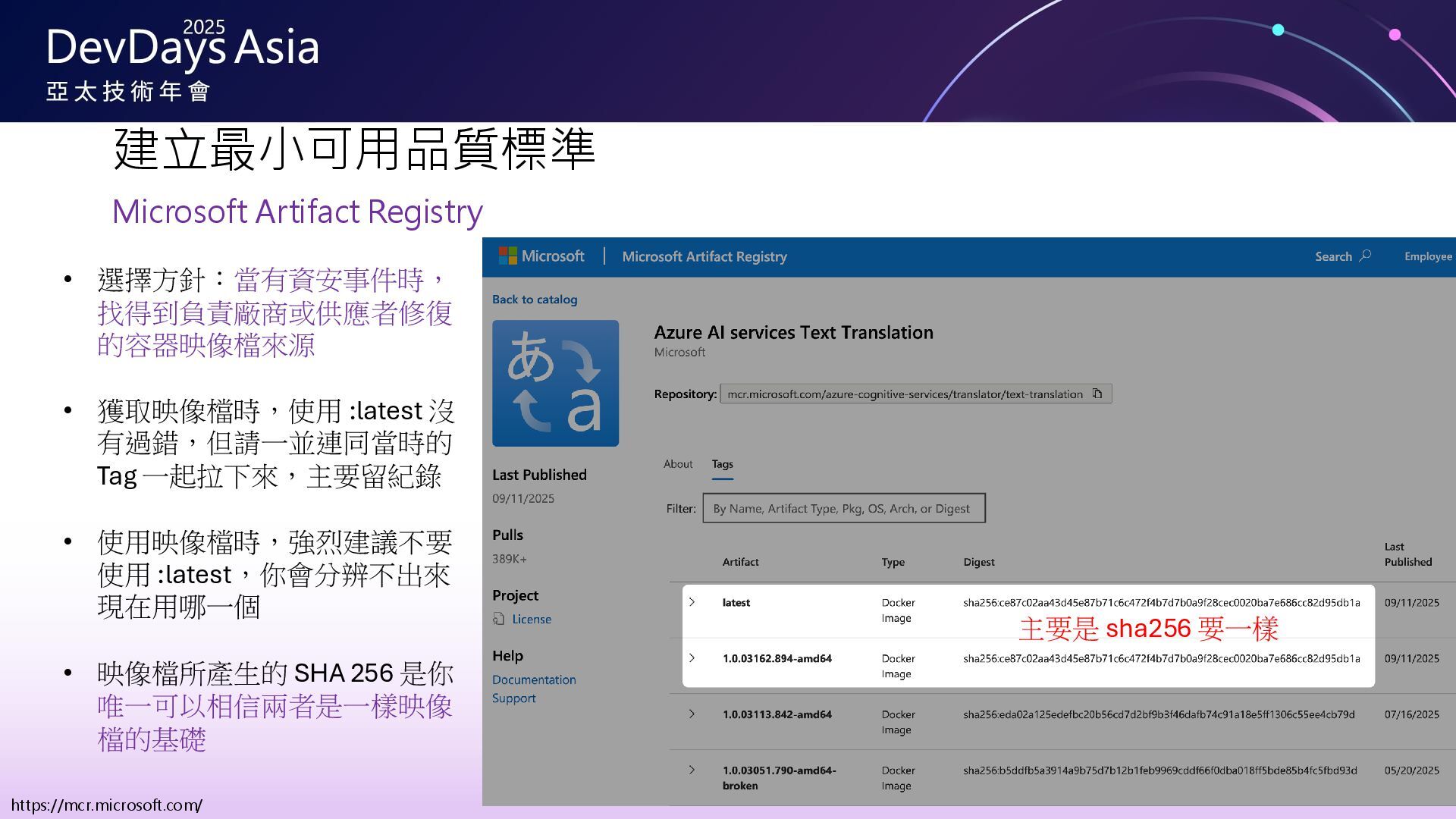Select the Tags tab
The height and width of the screenshot is (819, 1456).
[x=722, y=464]
